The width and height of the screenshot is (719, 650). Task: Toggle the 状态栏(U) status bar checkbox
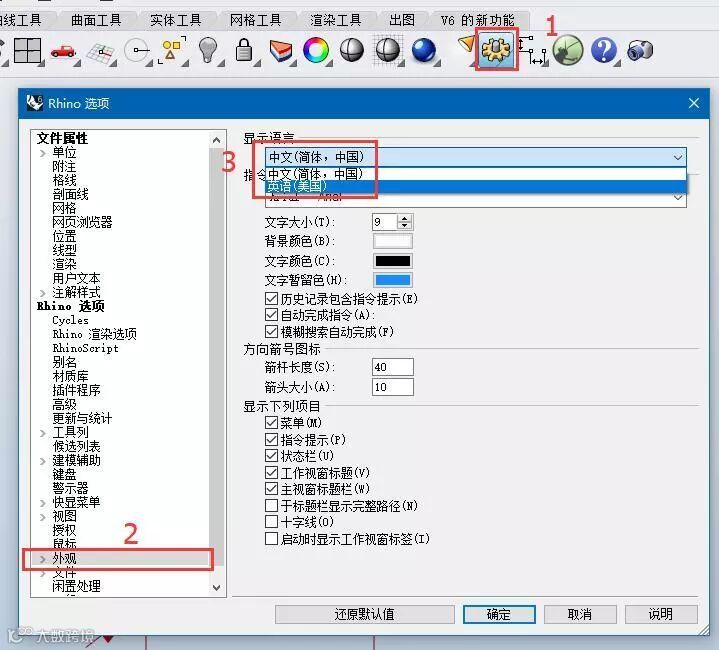pyautogui.click(x=271, y=456)
